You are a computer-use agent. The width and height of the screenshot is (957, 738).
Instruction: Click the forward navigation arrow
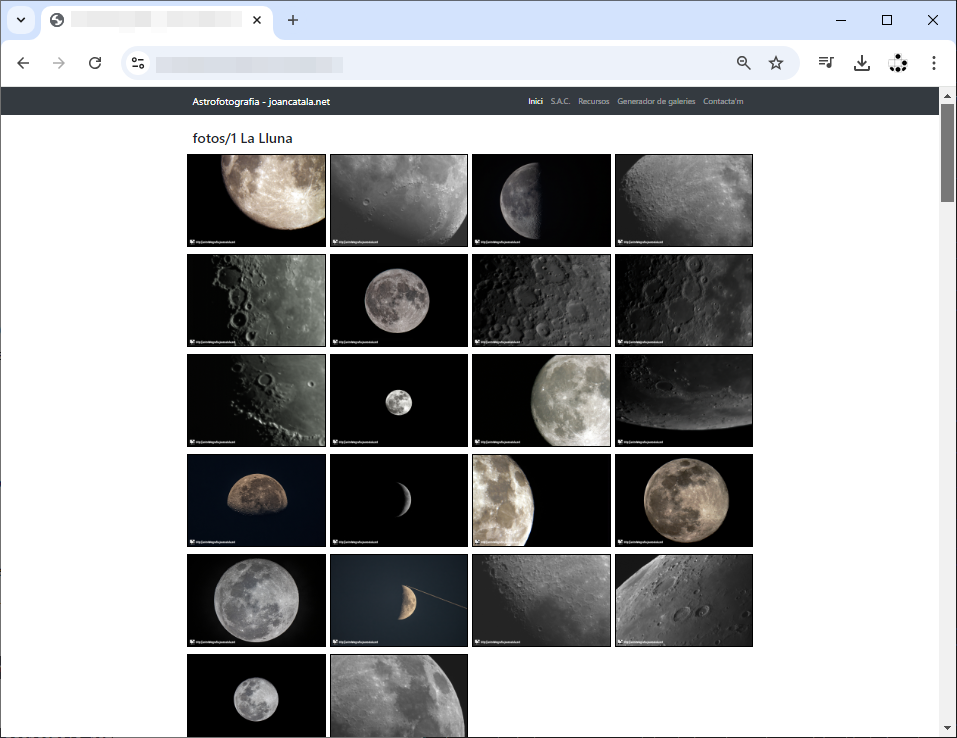pos(59,63)
